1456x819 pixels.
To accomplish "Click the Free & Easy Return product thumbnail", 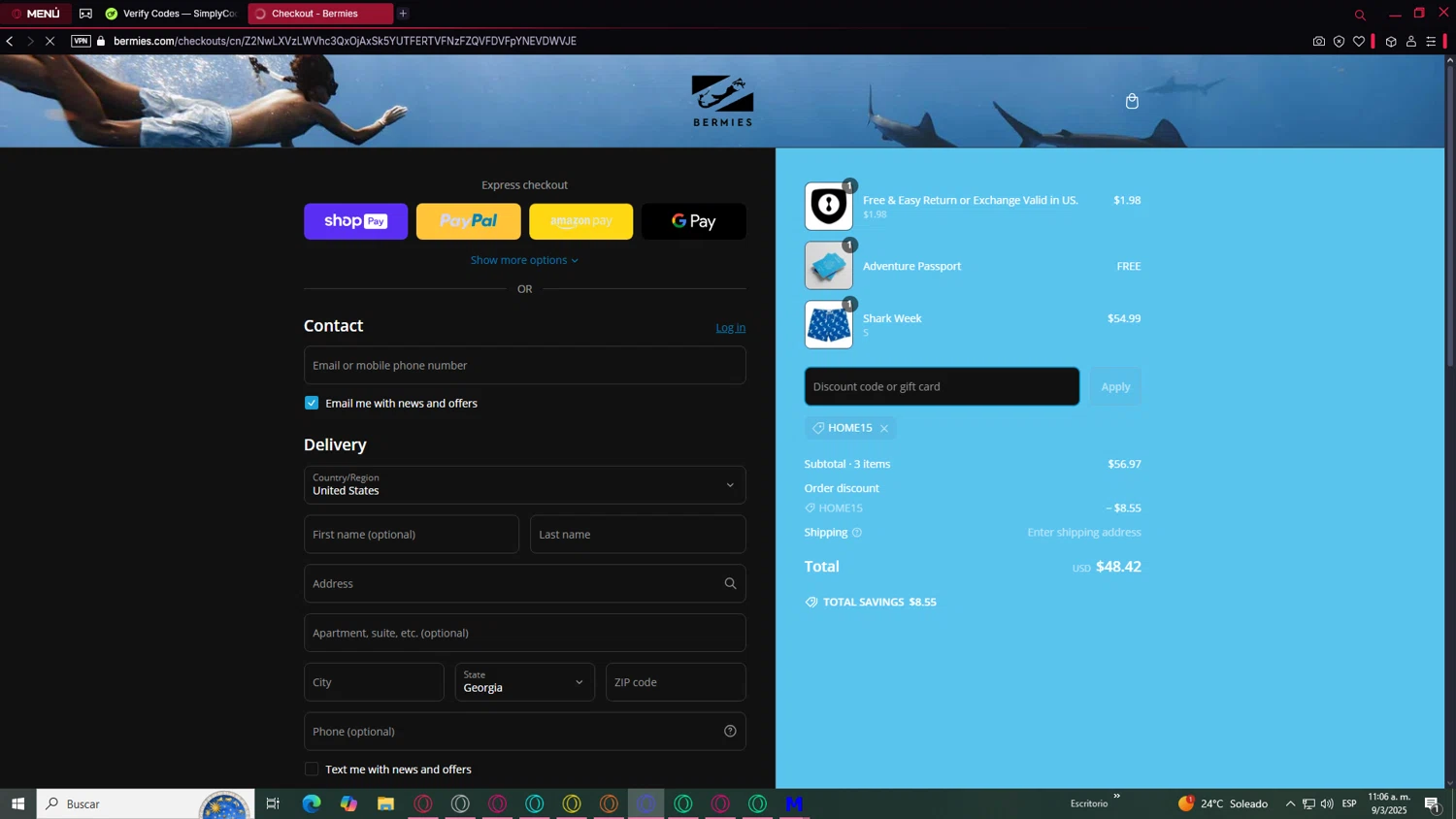I will pyautogui.click(x=828, y=206).
